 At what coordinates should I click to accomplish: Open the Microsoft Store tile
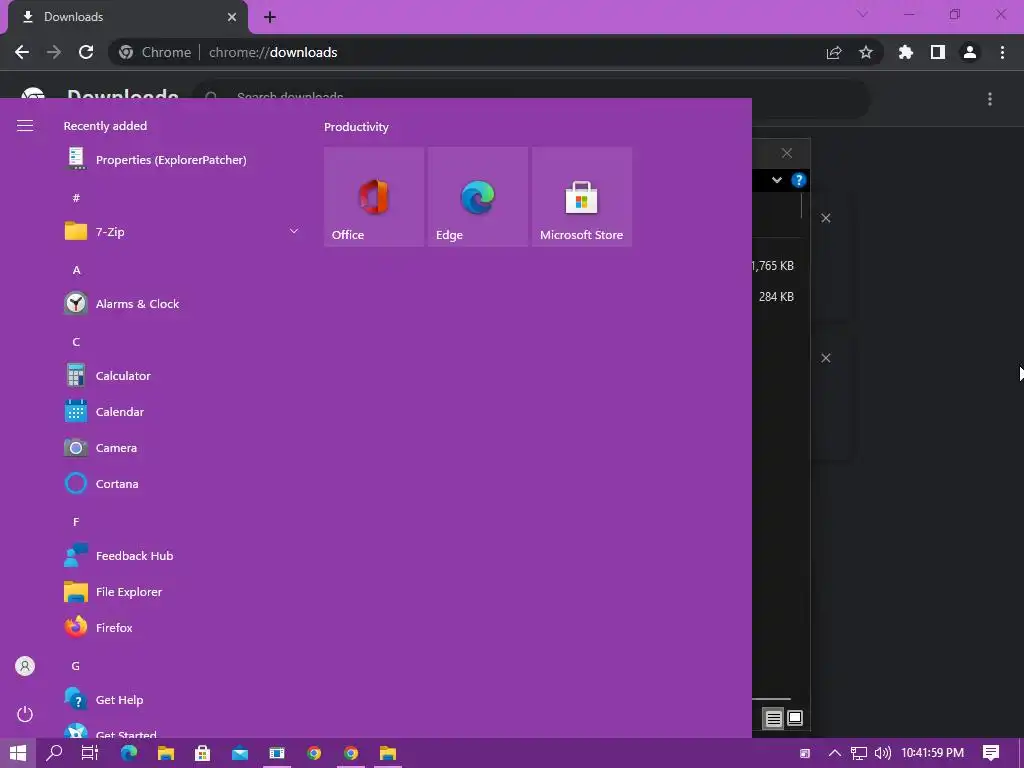(x=582, y=197)
